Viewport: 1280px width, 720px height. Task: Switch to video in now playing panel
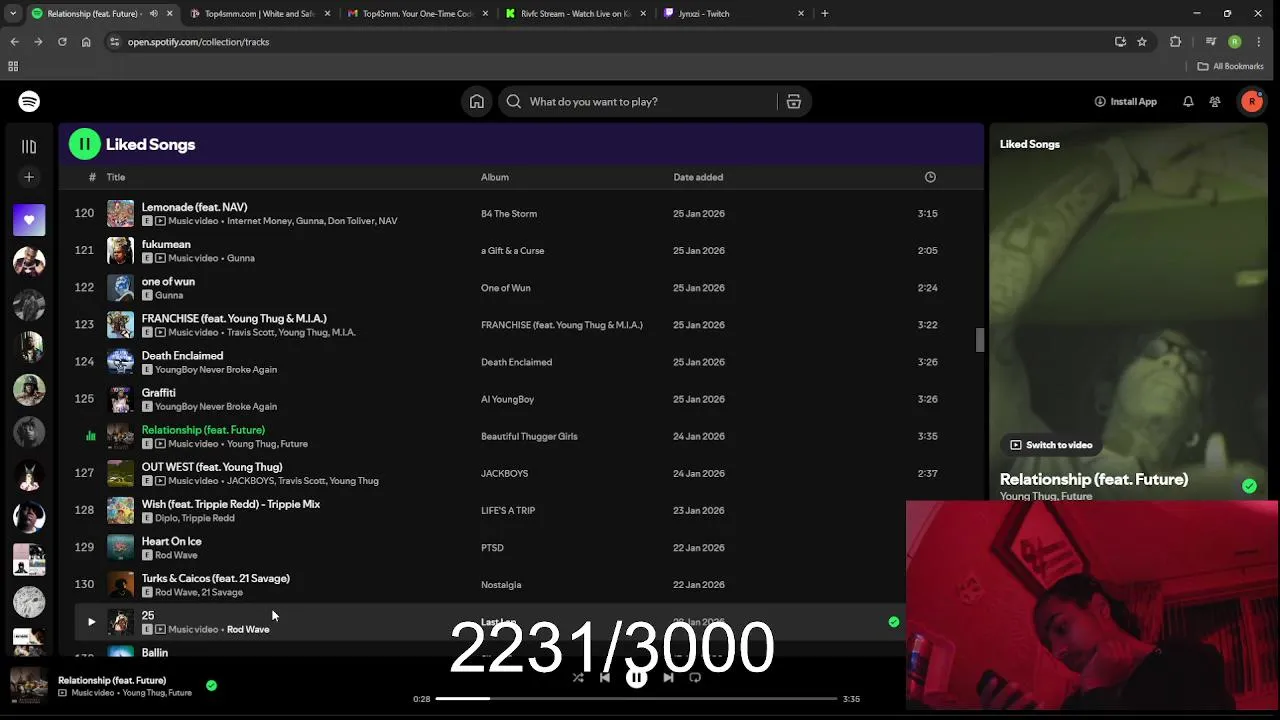1051,445
